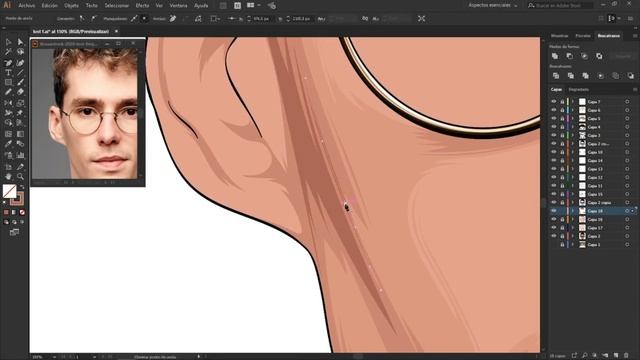The width and height of the screenshot is (640, 360).
Task: Select the Eraser tool
Action: 20,92
